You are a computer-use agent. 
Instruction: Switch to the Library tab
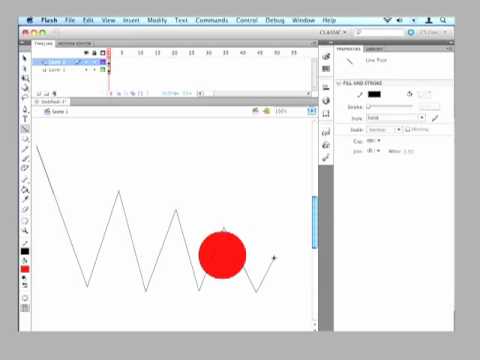pos(374,49)
